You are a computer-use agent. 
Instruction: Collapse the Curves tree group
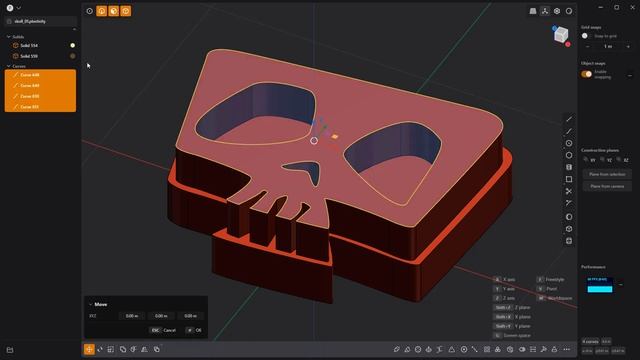point(9,66)
